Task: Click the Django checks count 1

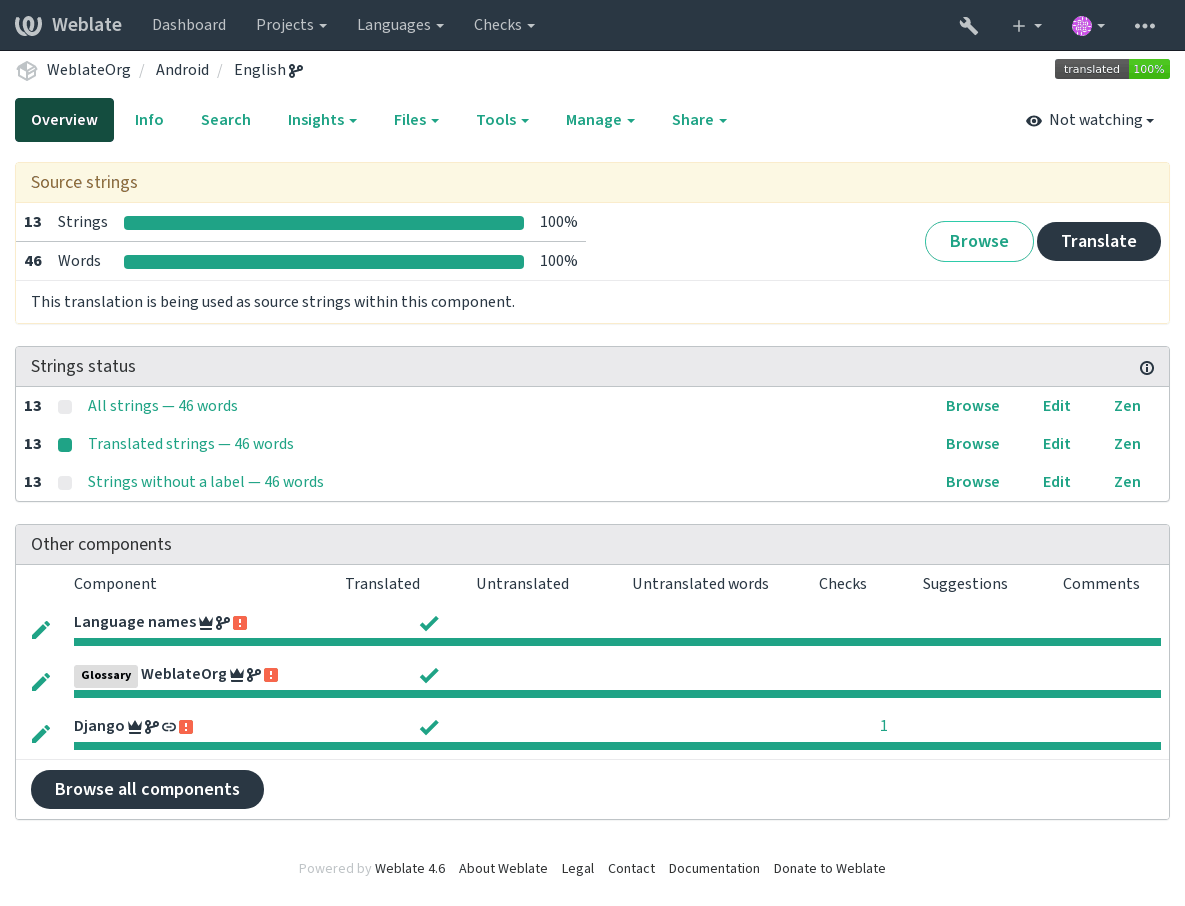Action: pyautogui.click(x=883, y=726)
